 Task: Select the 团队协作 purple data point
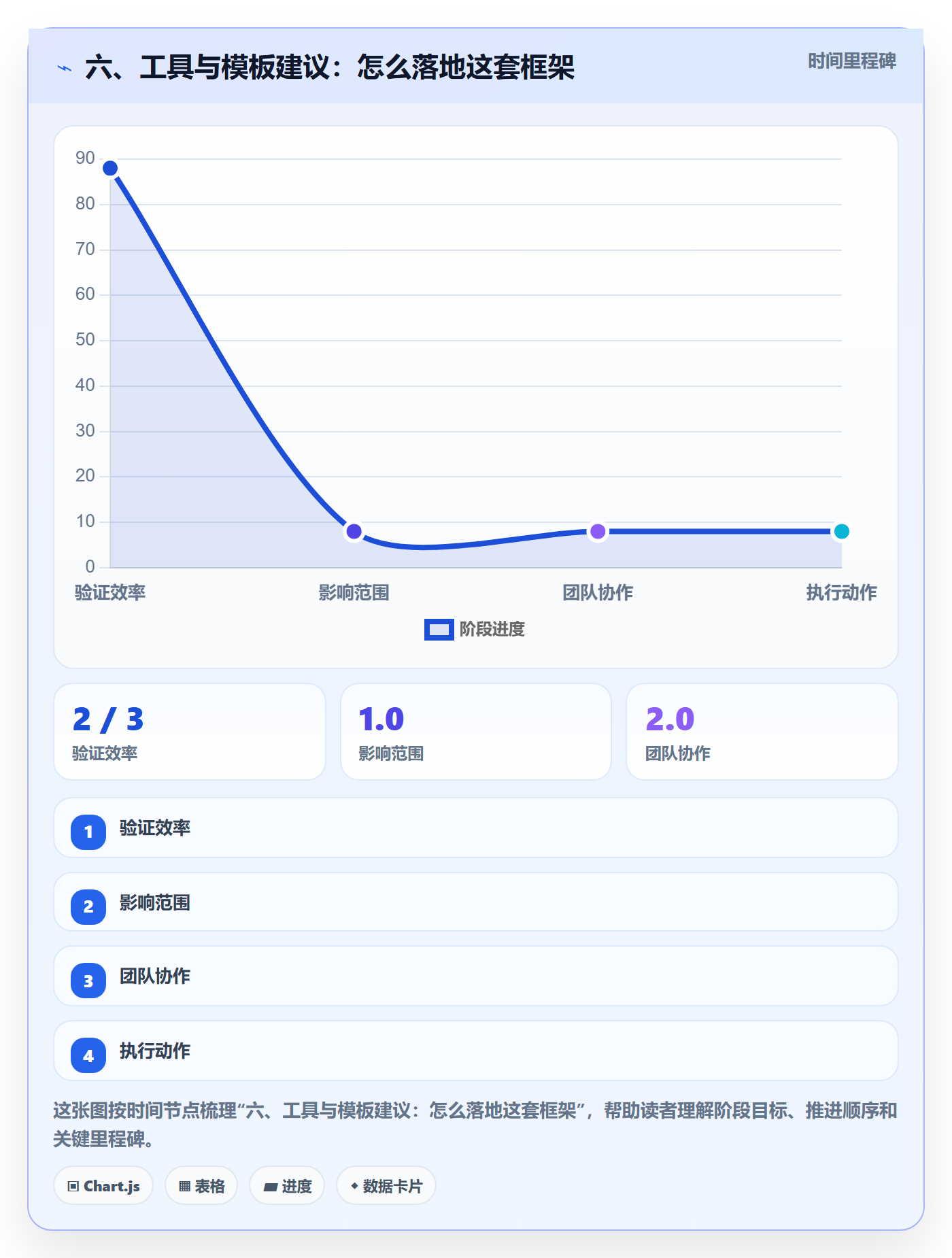598,531
